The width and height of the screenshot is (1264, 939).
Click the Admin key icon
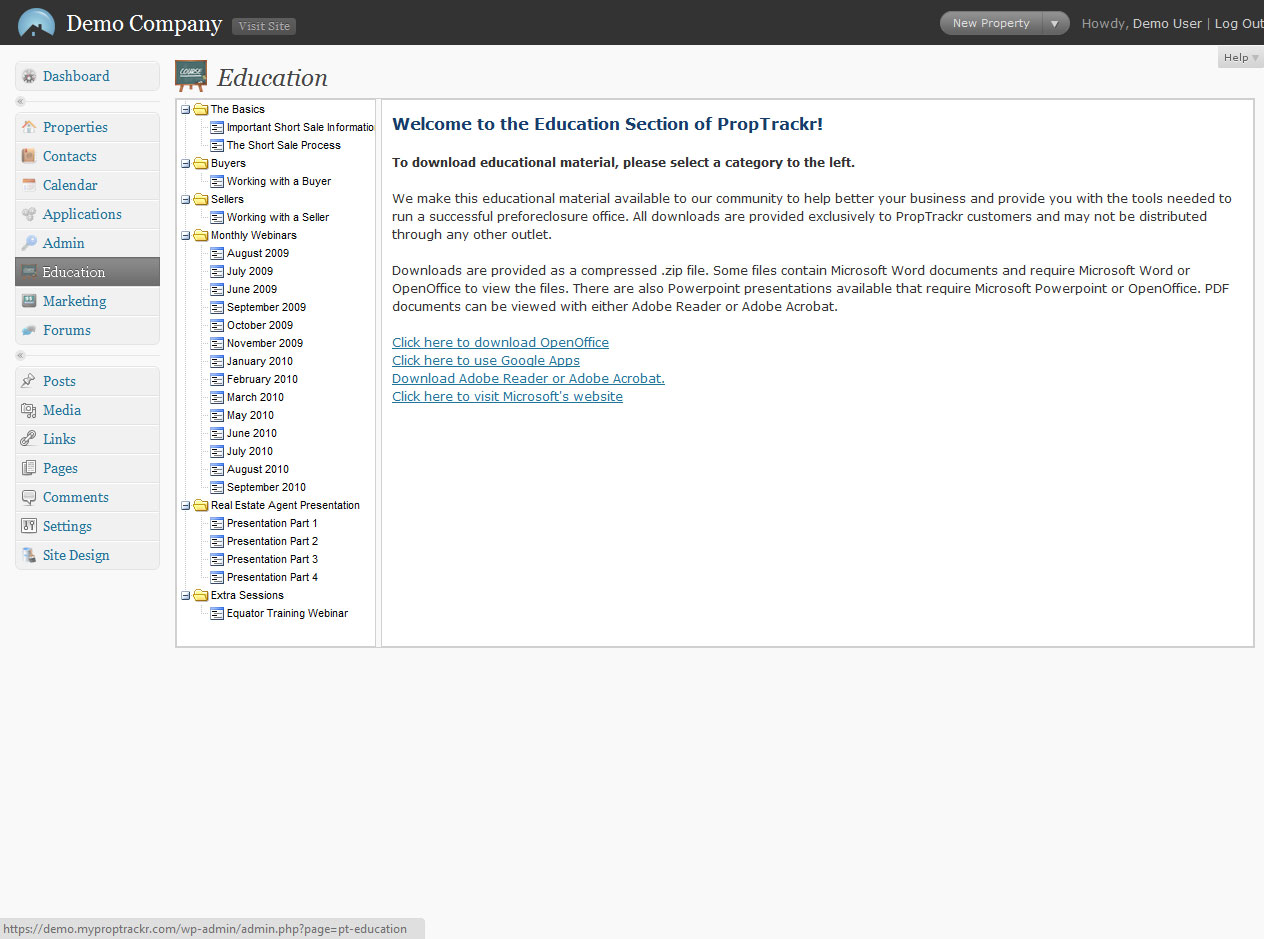point(29,243)
